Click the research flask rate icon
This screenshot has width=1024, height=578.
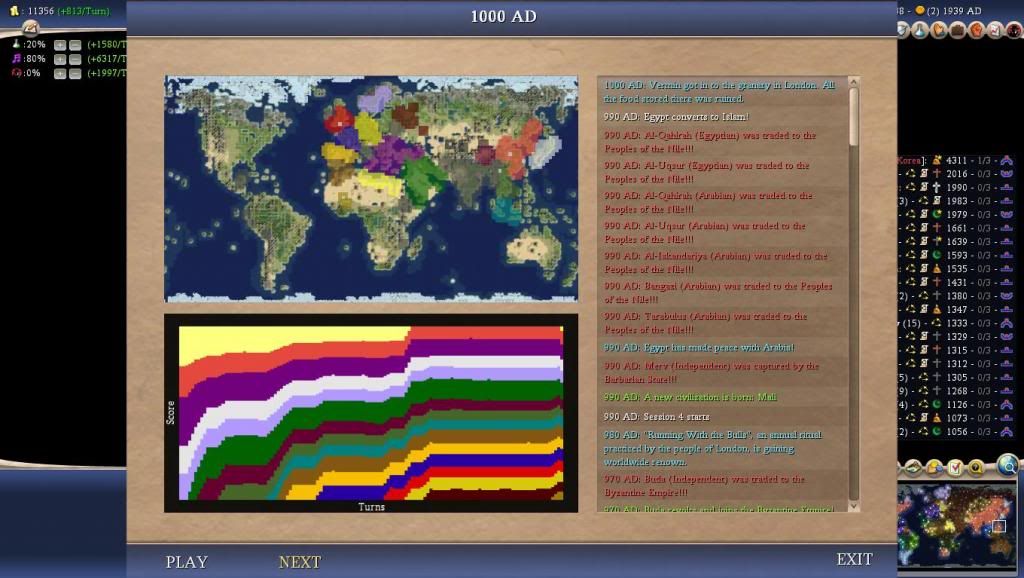pyautogui.click(x=16, y=44)
